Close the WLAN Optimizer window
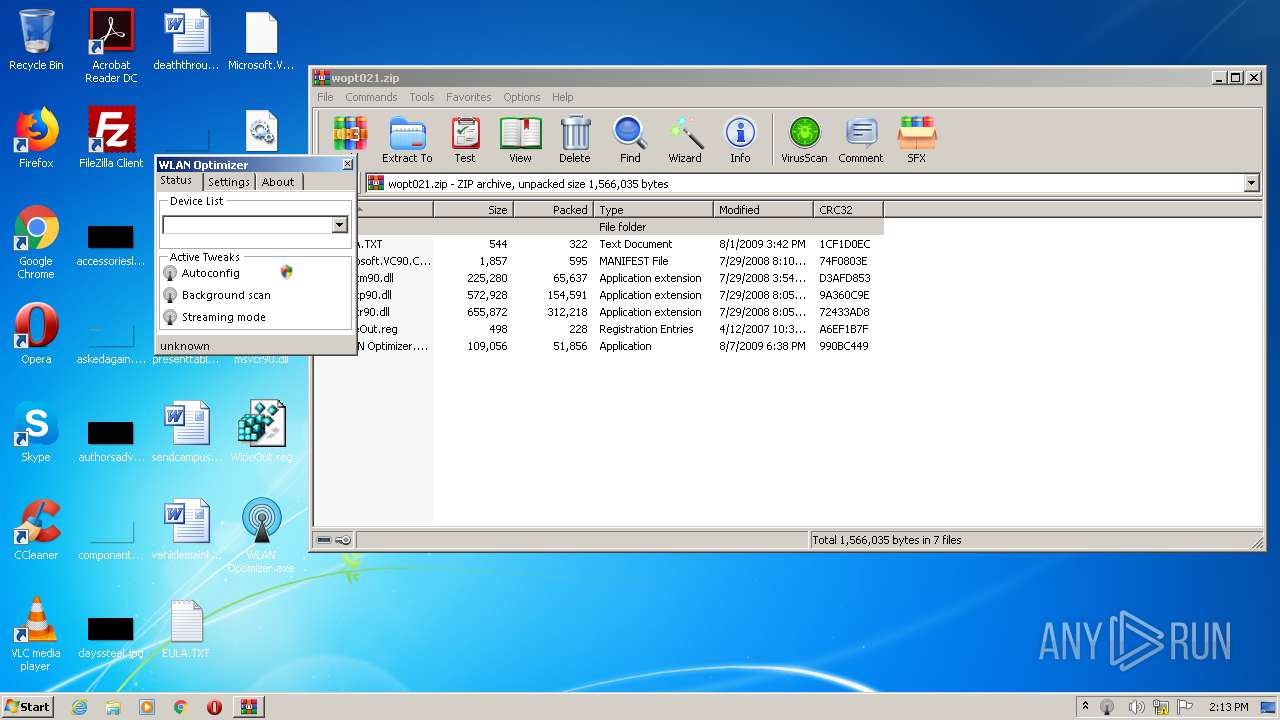Image resolution: width=1280 pixels, height=720 pixels. tap(347, 164)
